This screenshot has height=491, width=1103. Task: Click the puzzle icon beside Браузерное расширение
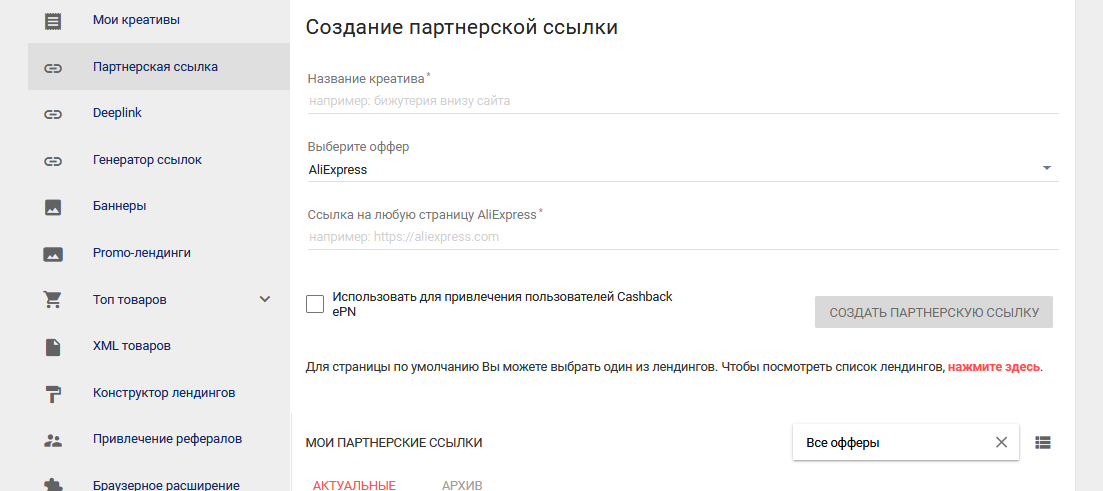[53, 485]
